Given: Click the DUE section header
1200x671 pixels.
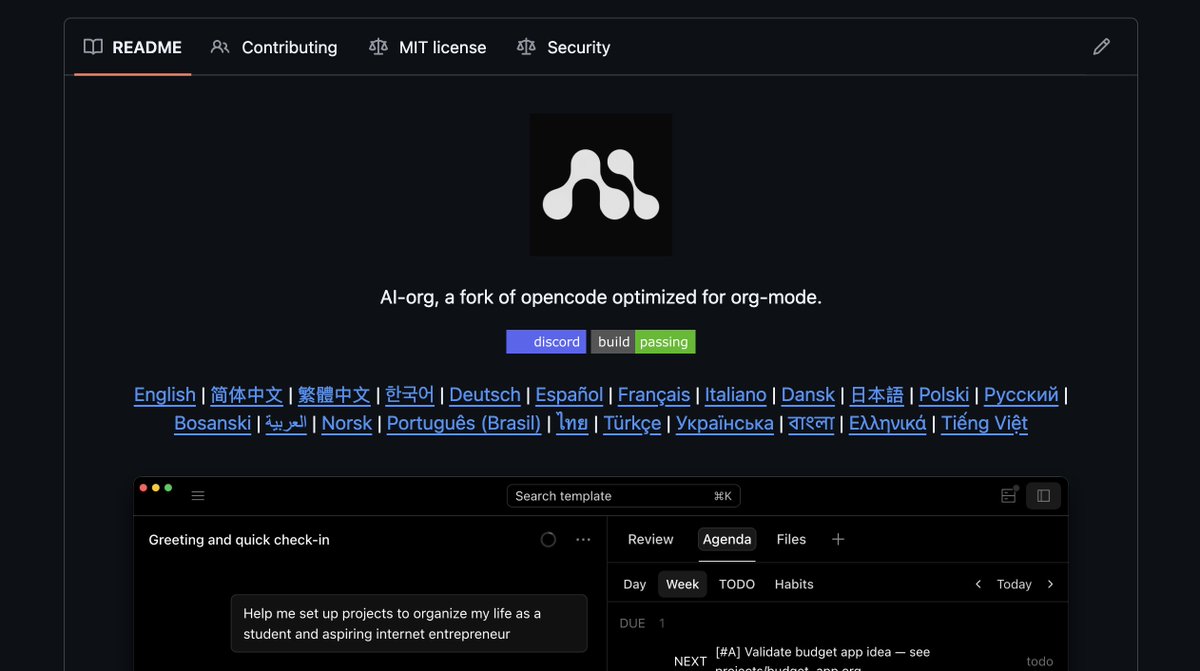Looking at the screenshot, I should [x=642, y=623].
